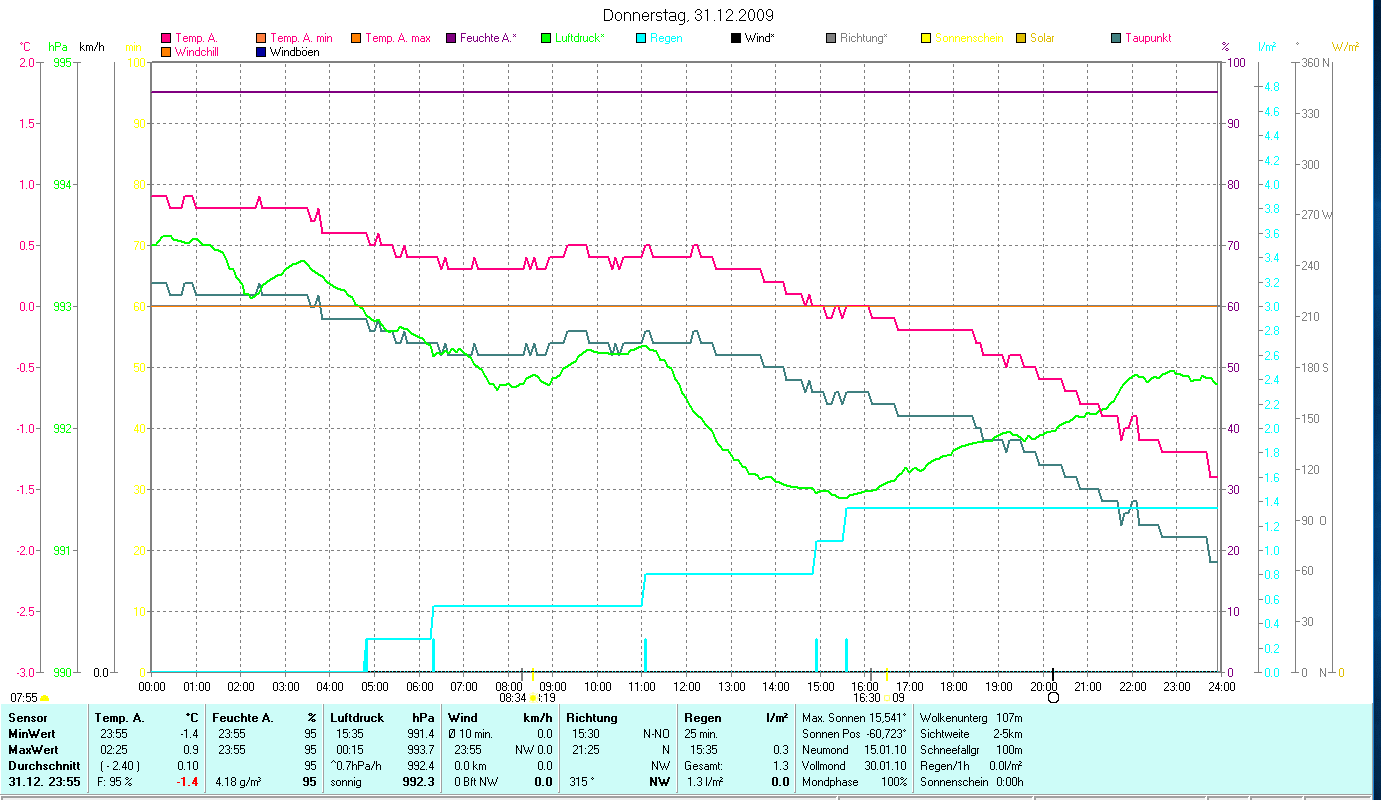Image resolution: width=1381 pixels, height=800 pixels.
Task: Click the minimum pressure value 991.4
Action: (x=420, y=734)
